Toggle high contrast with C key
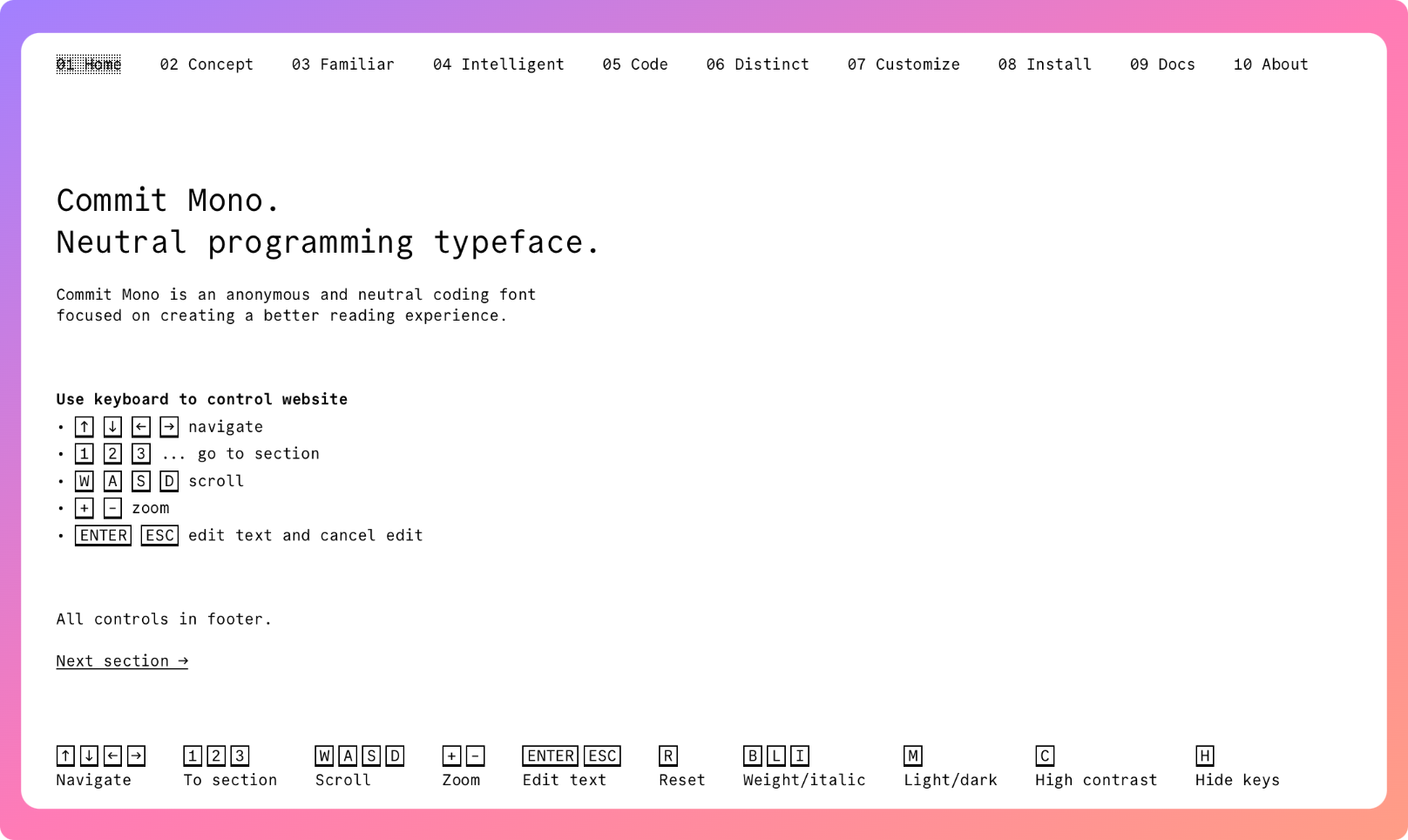 click(x=1045, y=755)
